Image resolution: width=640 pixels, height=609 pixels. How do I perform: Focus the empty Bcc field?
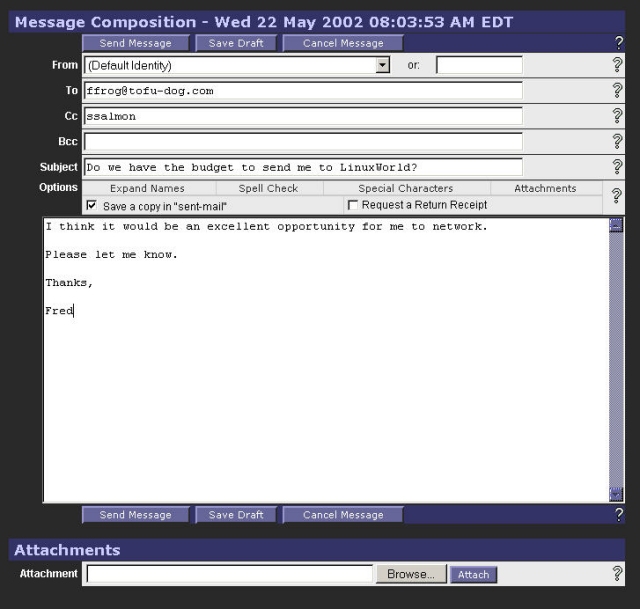coord(303,142)
